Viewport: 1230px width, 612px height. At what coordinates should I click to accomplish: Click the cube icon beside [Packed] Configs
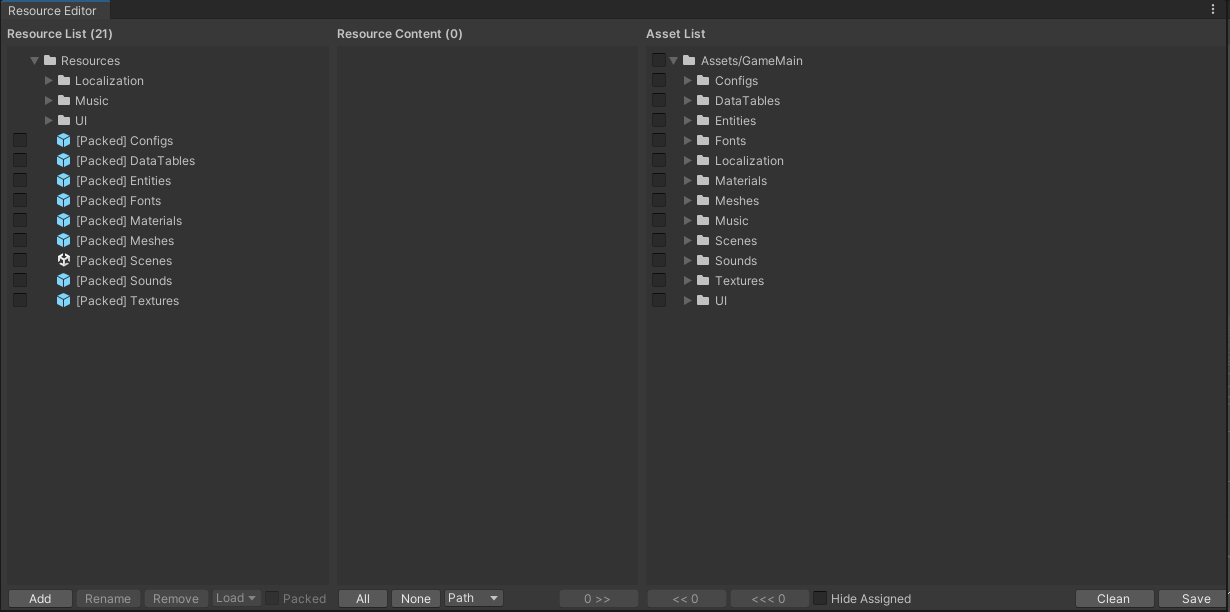click(63, 140)
